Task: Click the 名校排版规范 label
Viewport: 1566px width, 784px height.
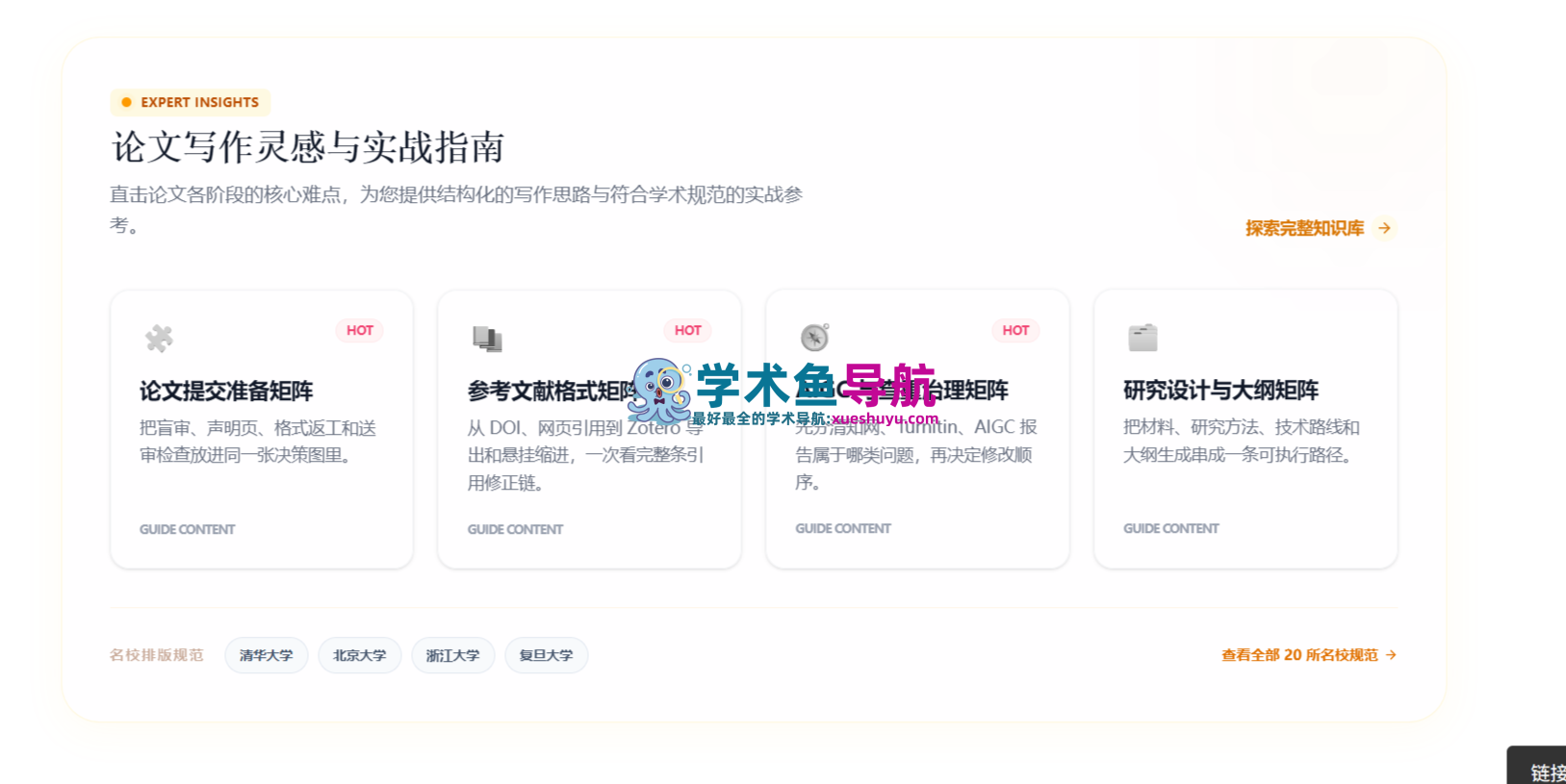Action: coord(157,655)
